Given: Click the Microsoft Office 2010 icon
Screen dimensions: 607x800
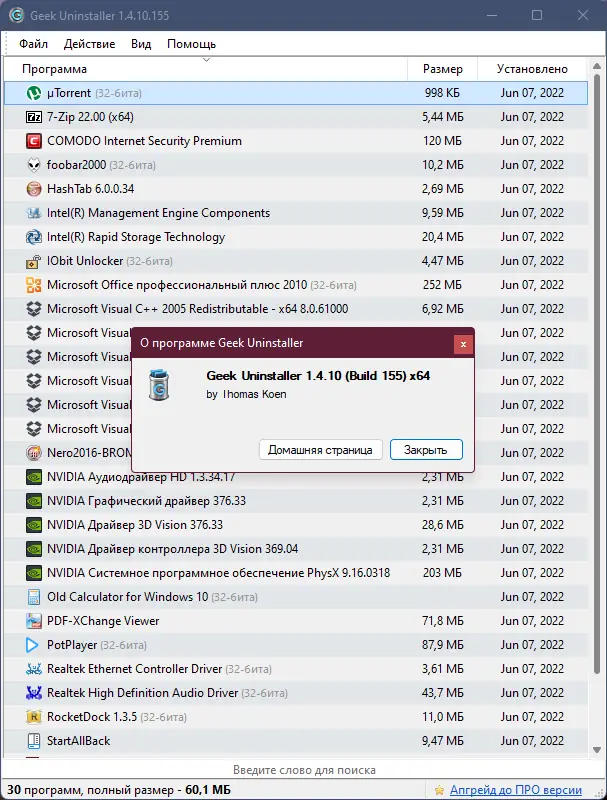Looking at the screenshot, I should click(34, 285).
